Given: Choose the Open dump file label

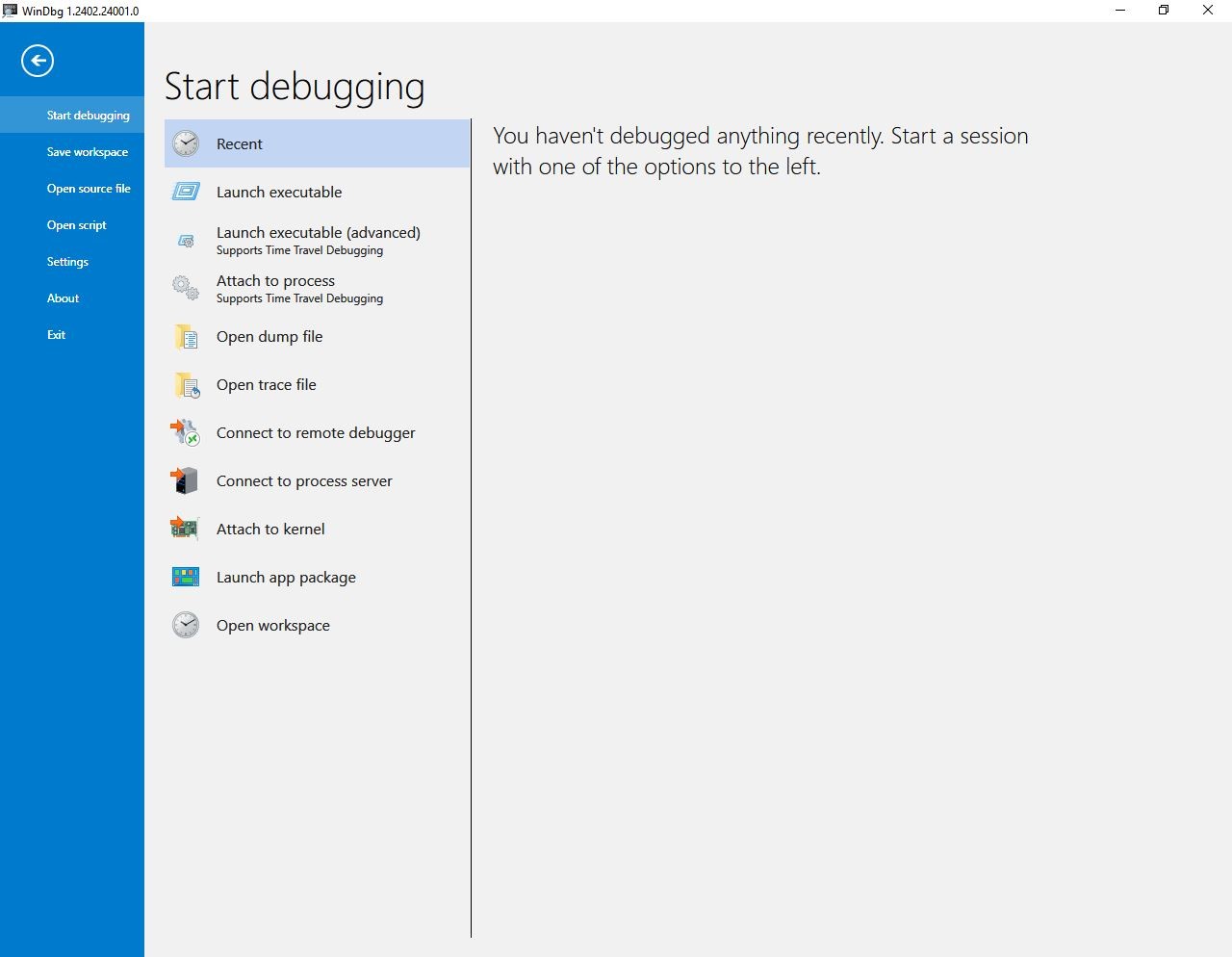Looking at the screenshot, I should (x=269, y=336).
